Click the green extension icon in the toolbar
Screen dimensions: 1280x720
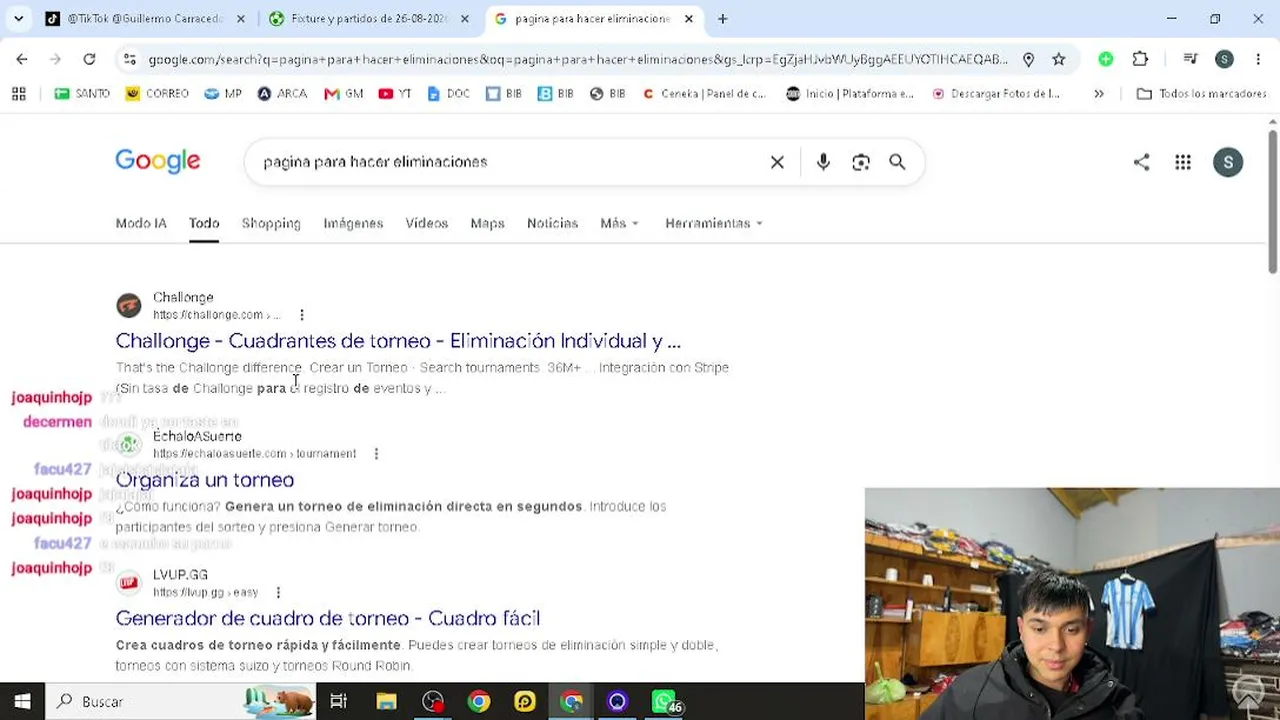point(1106,59)
